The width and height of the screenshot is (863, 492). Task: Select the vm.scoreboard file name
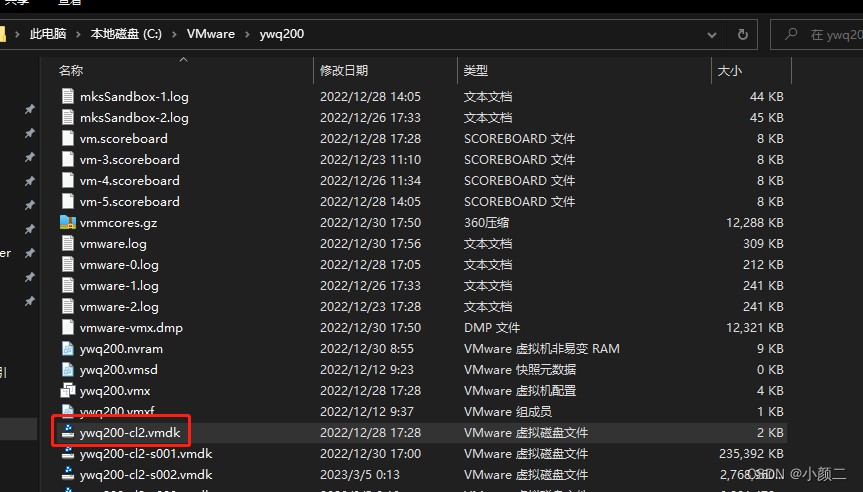(x=123, y=139)
